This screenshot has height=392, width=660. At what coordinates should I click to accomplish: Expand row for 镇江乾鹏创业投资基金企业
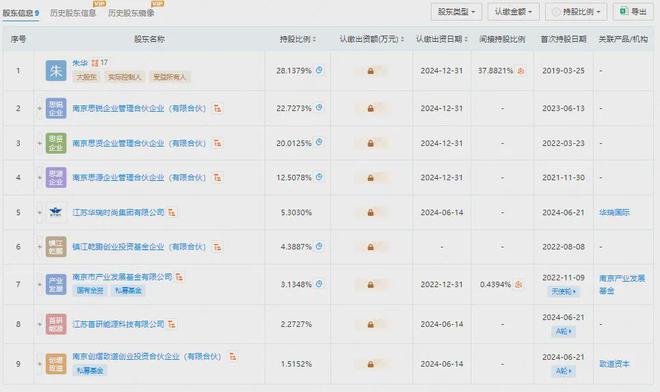[40, 247]
